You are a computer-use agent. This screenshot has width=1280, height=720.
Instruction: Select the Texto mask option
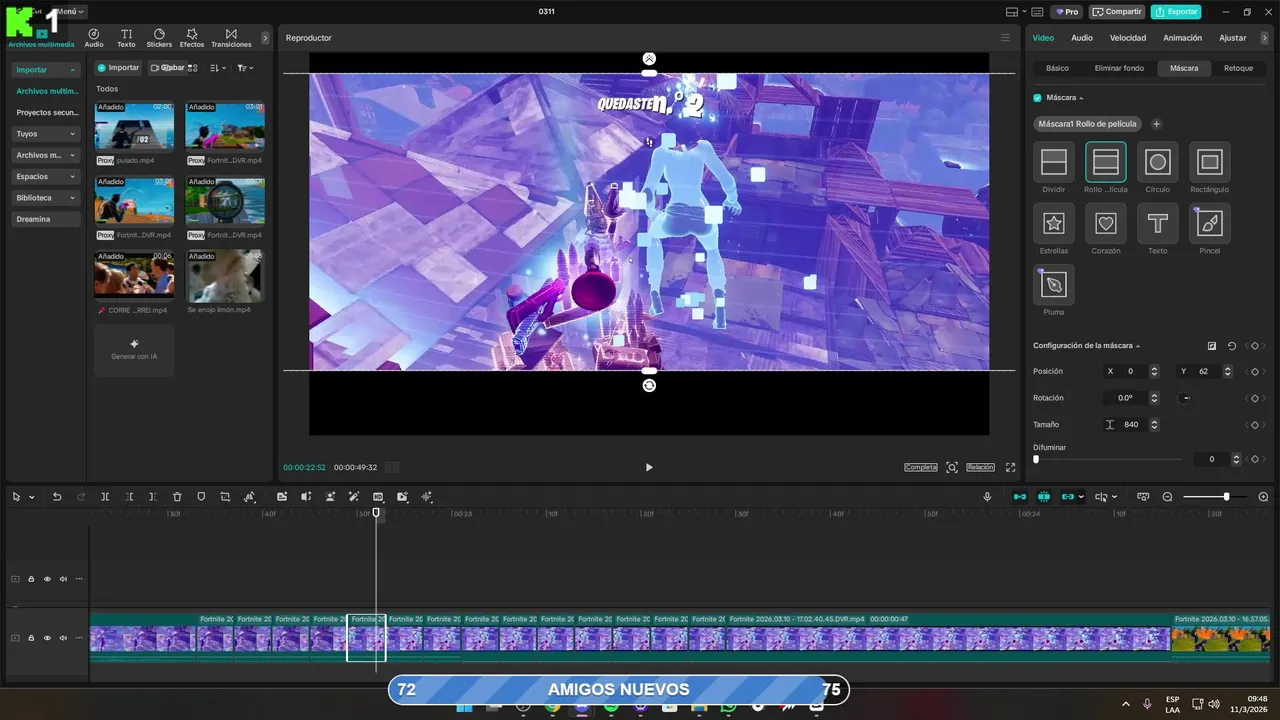[x=1158, y=223]
